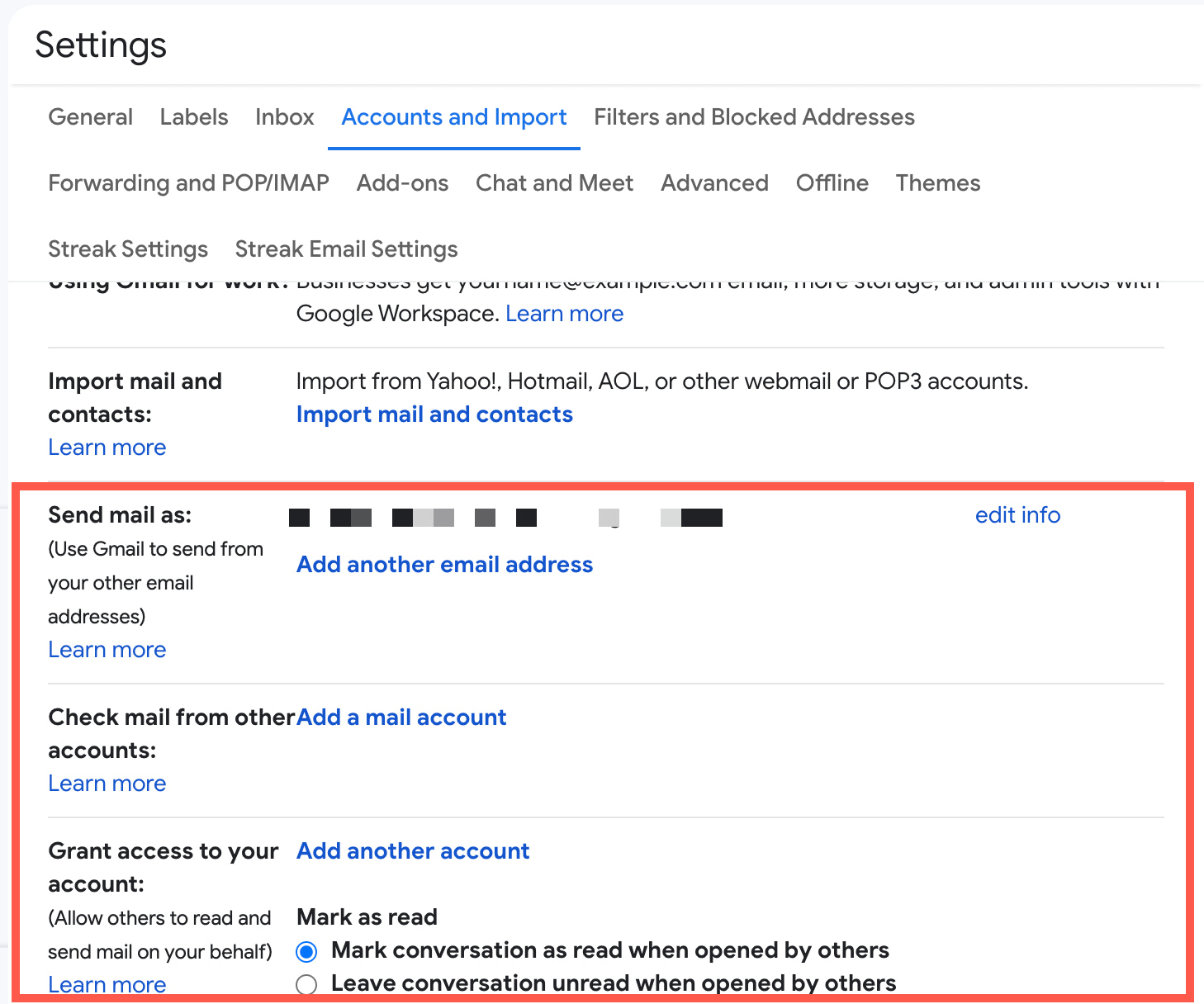Click Import mail and contacts

pyautogui.click(x=434, y=414)
